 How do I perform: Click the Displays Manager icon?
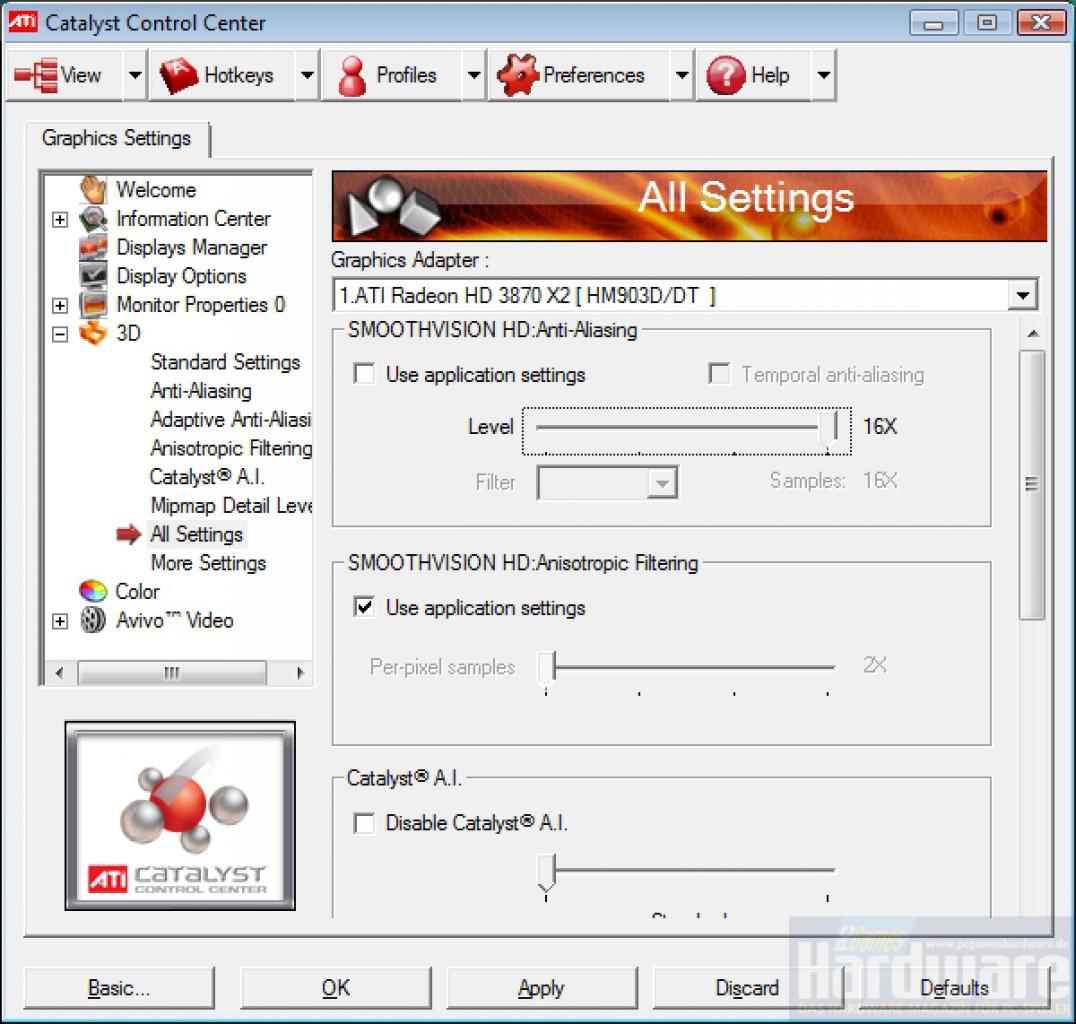(x=93, y=247)
